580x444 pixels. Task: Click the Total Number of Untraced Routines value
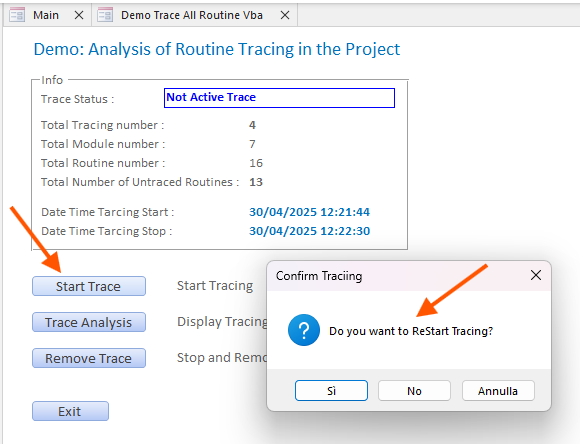pyautogui.click(x=256, y=182)
